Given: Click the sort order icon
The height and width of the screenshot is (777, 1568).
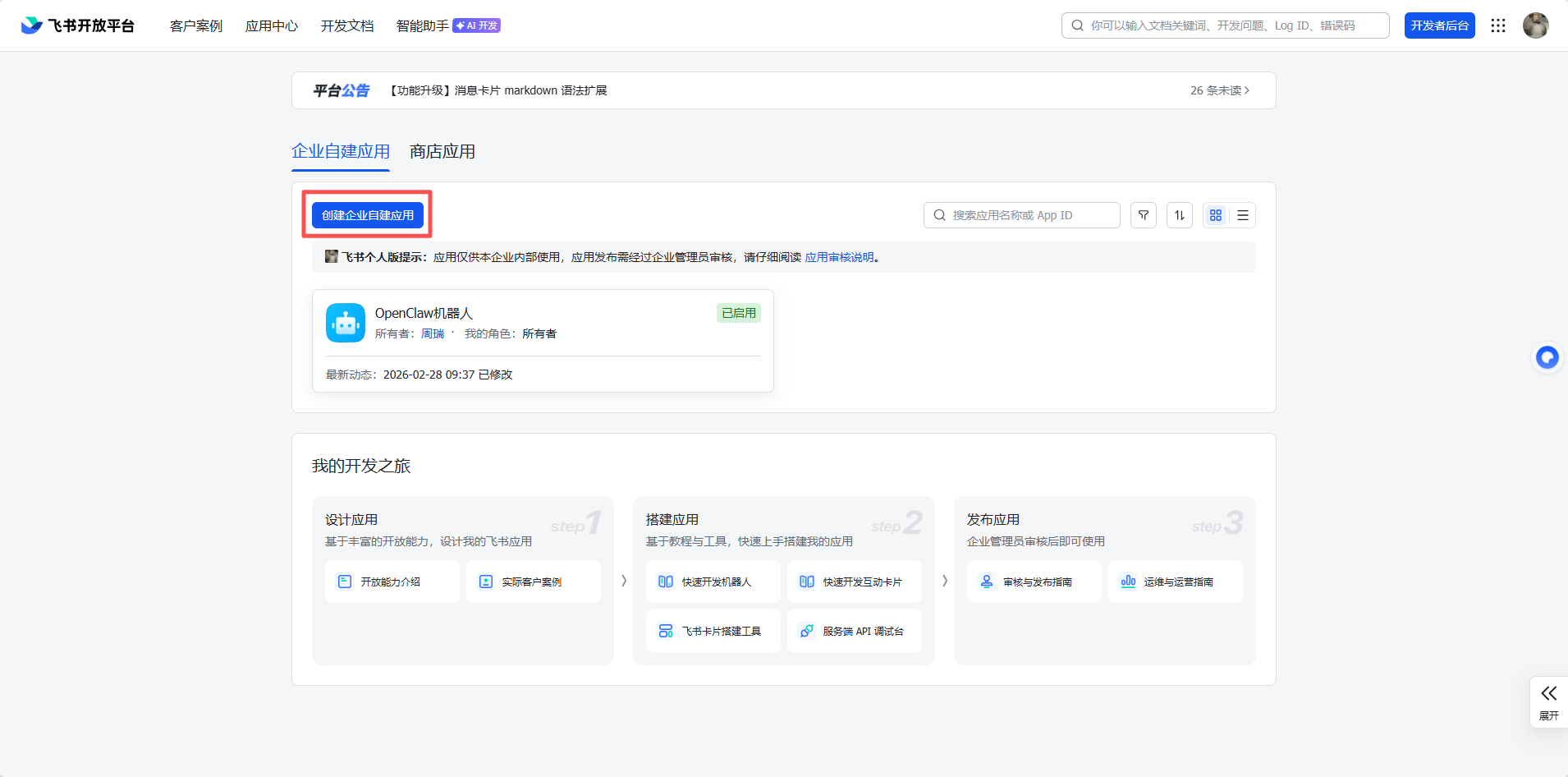Looking at the screenshot, I should point(1180,215).
